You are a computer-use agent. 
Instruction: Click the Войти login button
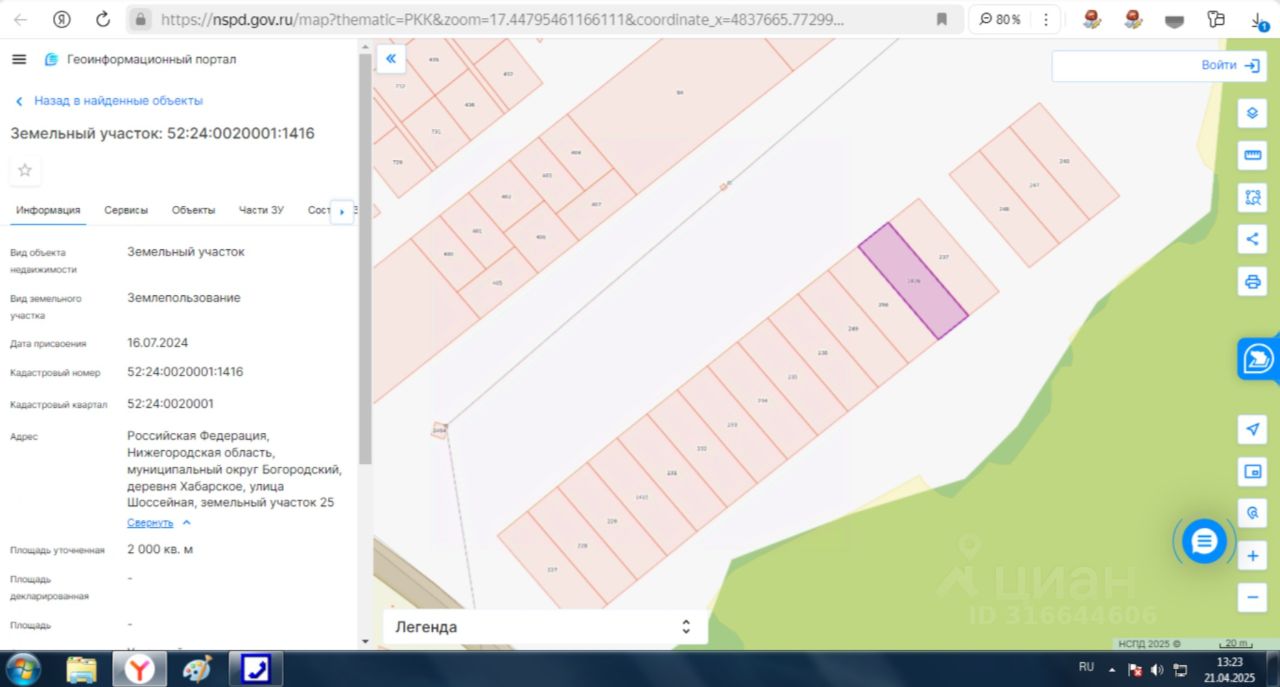(x=1231, y=65)
